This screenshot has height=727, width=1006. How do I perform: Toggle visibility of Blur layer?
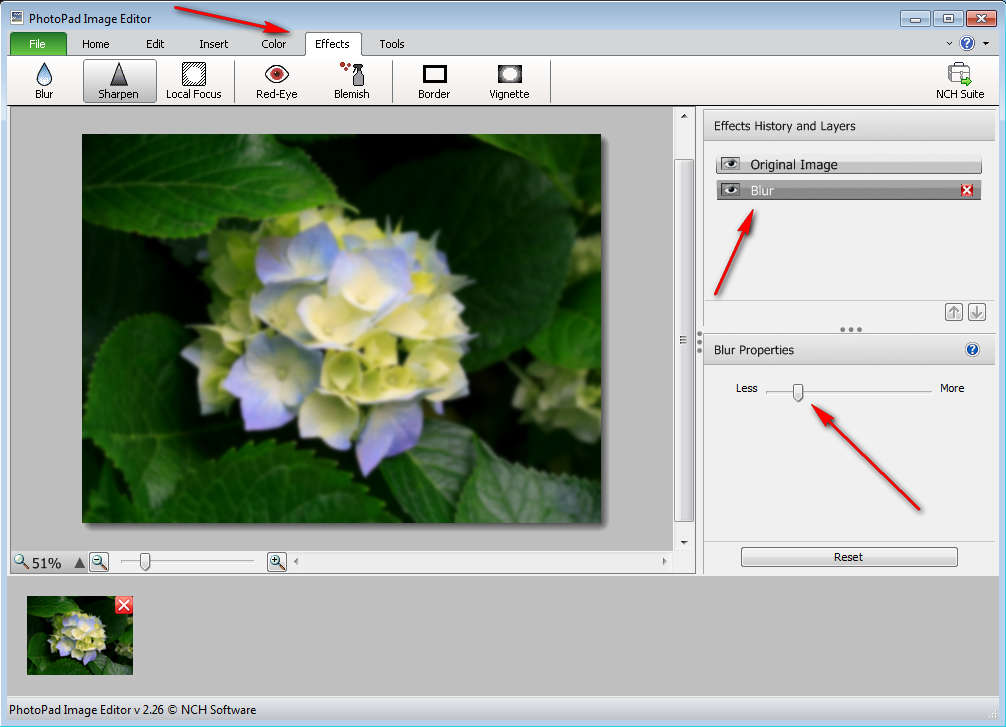(730, 190)
